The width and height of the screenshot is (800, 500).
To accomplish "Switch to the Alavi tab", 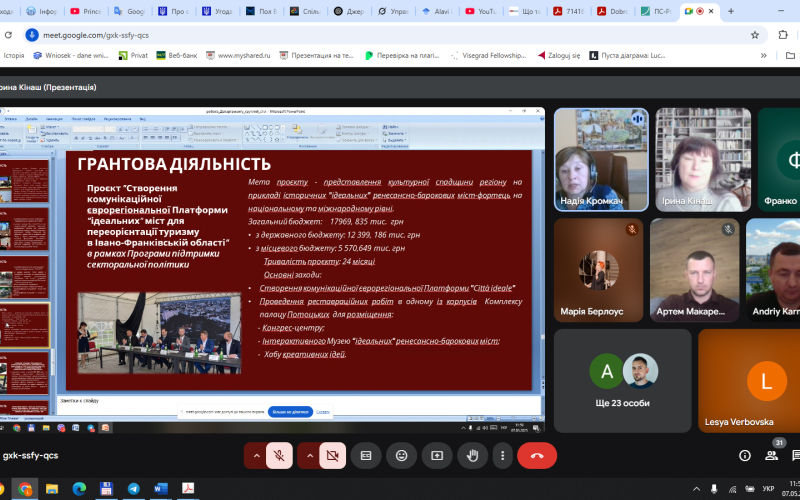I will [437, 11].
